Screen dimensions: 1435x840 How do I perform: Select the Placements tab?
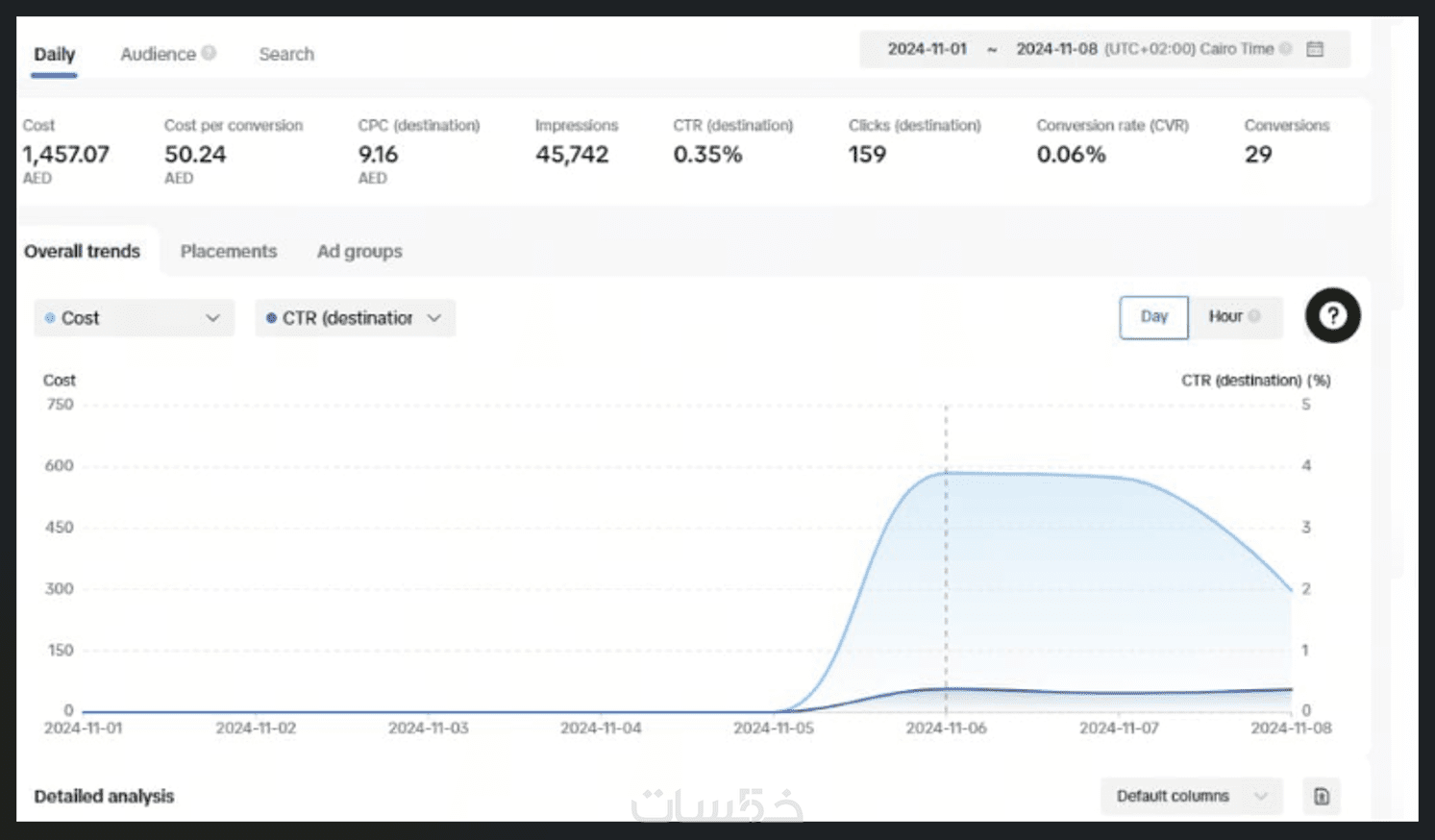click(229, 251)
